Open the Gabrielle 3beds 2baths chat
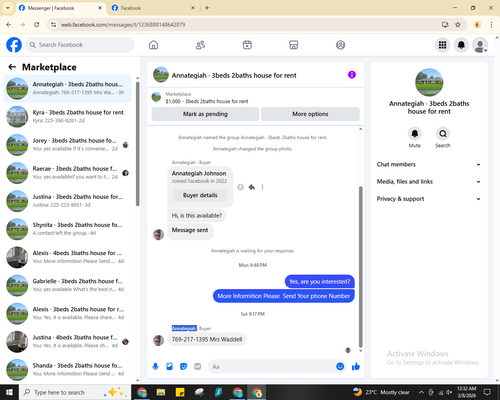The width and height of the screenshot is (500, 400). point(68,285)
